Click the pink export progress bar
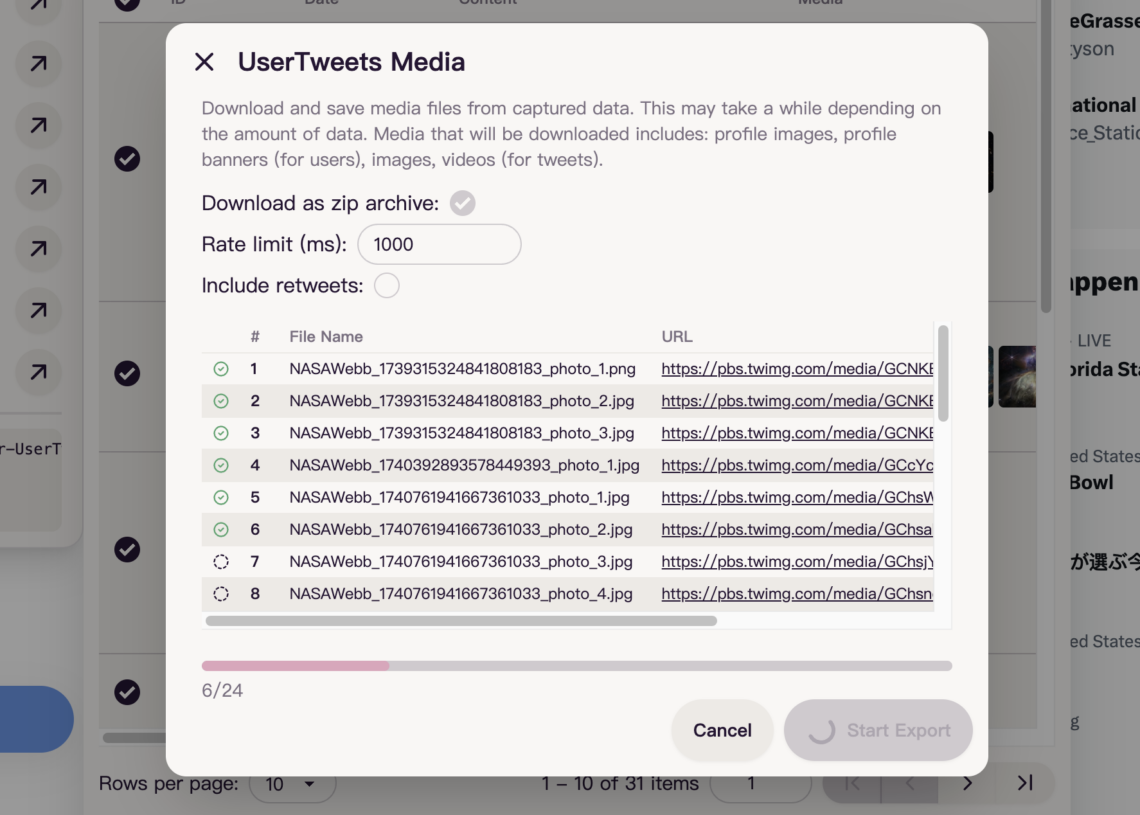The height and width of the screenshot is (815, 1140). [x=295, y=664]
